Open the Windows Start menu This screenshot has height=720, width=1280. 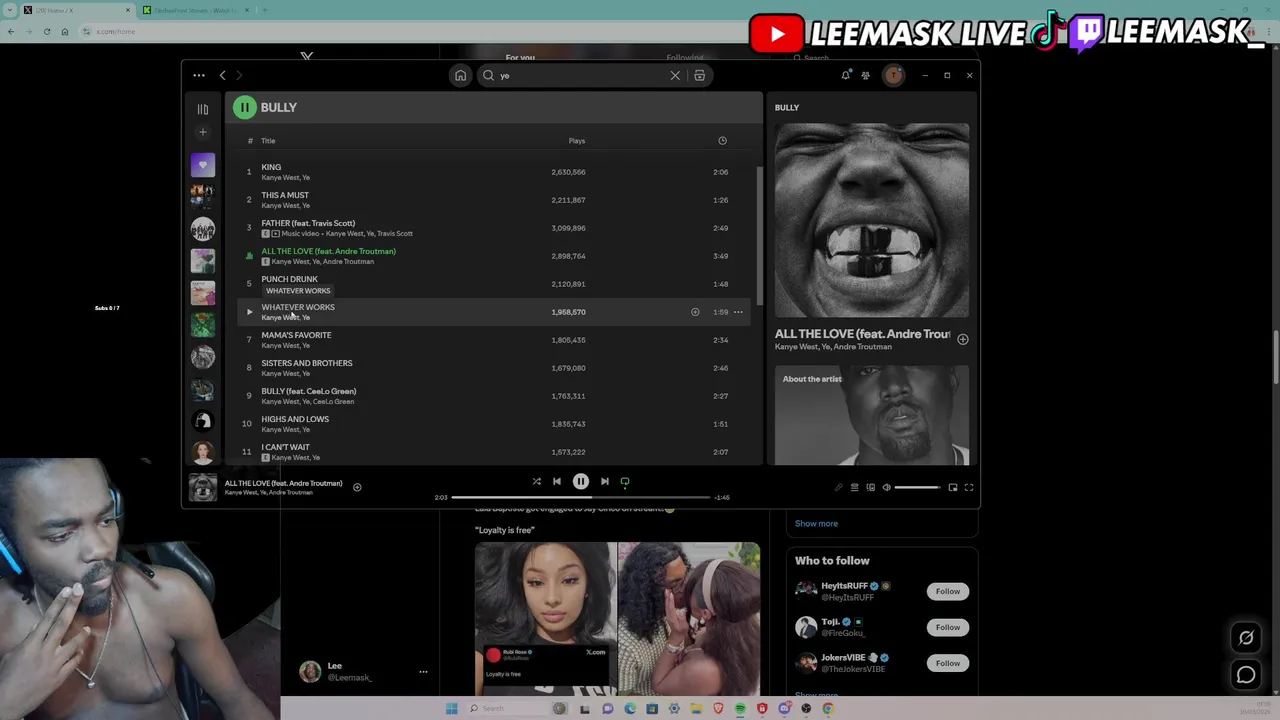(x=451, y=709)
